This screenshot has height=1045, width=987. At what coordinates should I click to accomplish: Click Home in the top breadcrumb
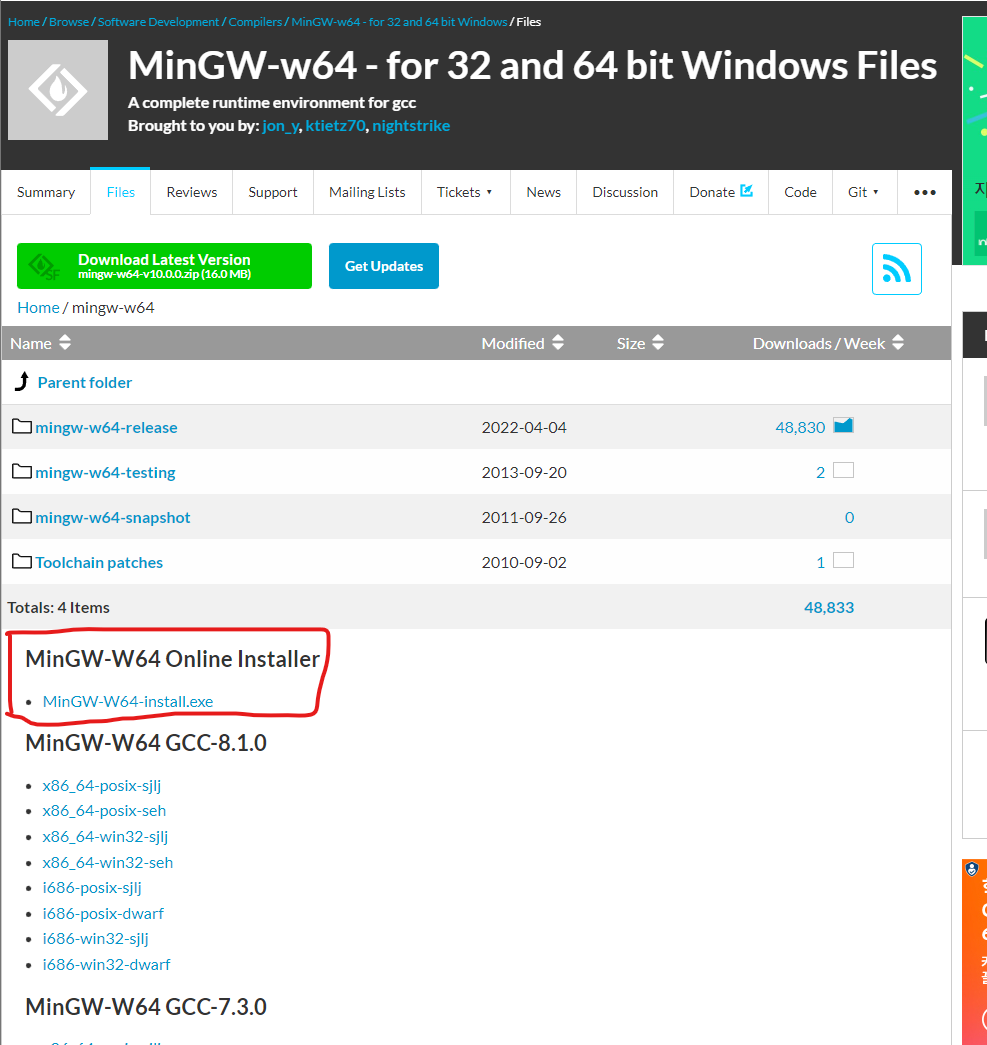coord(24,21)
